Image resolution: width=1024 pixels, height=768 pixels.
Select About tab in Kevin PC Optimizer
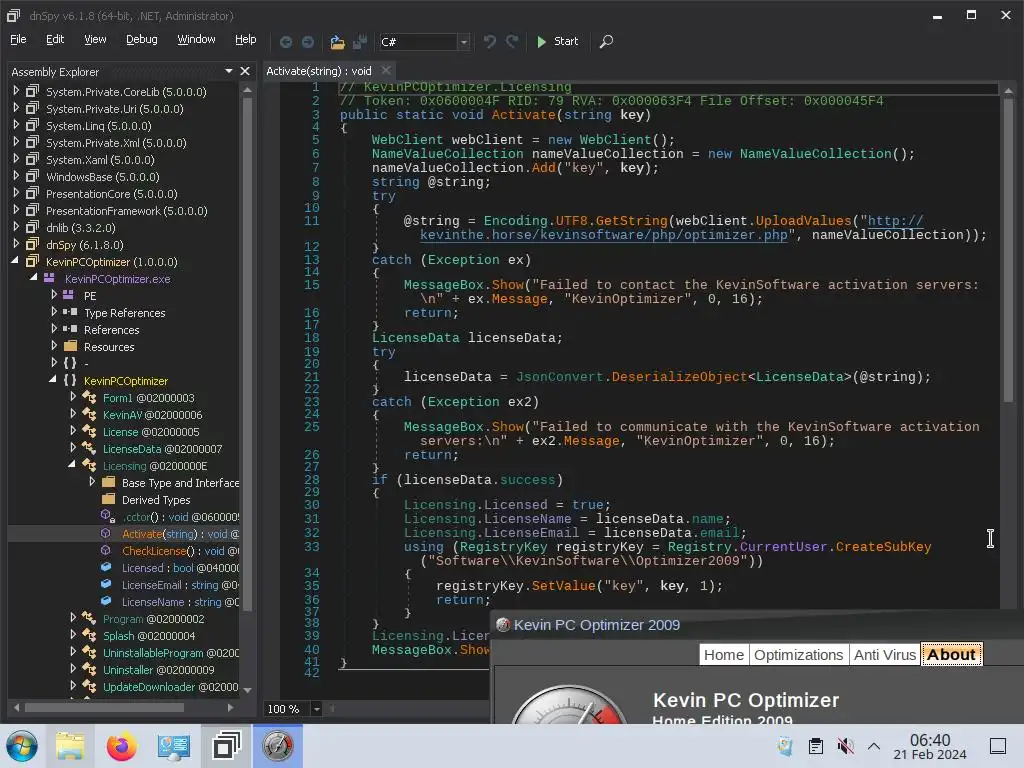(x=952, y=654)
